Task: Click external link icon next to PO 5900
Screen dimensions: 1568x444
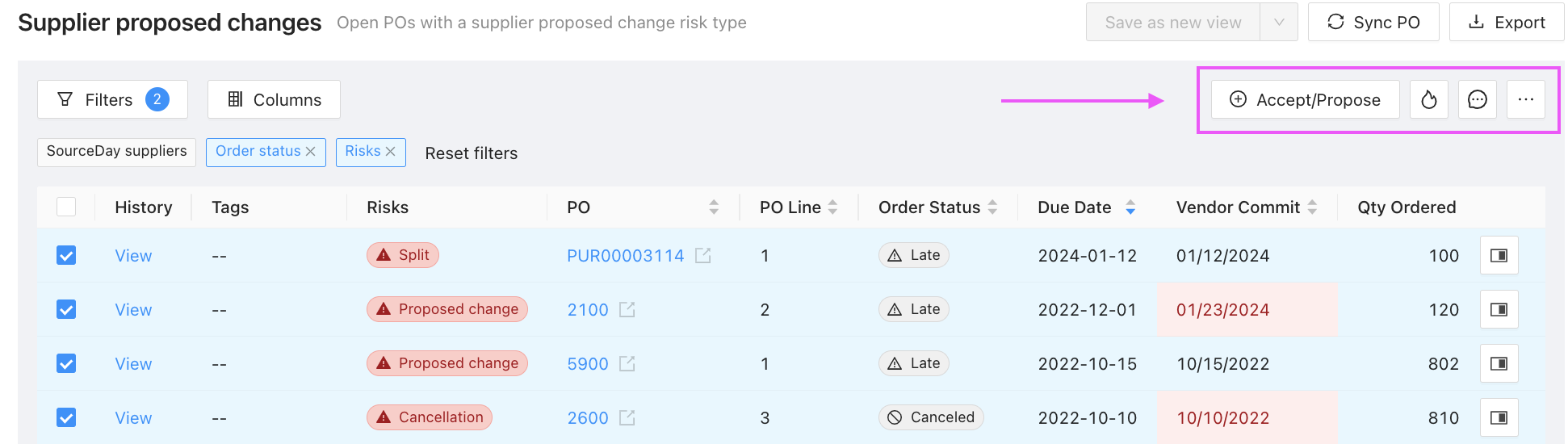Action: pyautogui.click(x=627, y=363)
